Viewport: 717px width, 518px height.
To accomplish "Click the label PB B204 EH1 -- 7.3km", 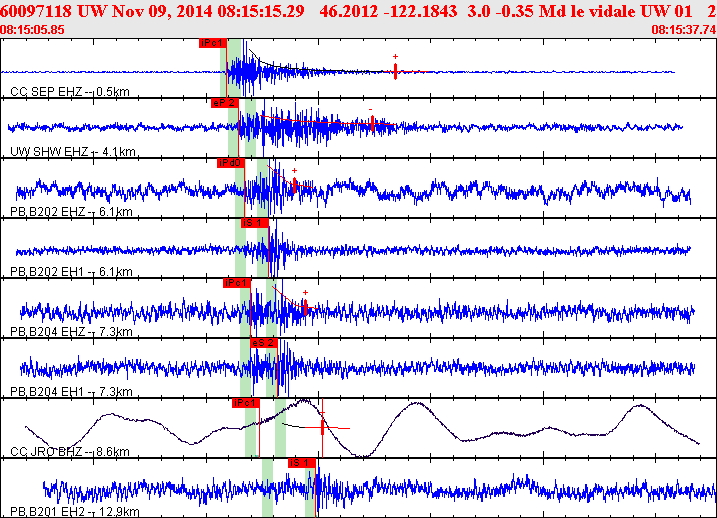I will [71, 391].
